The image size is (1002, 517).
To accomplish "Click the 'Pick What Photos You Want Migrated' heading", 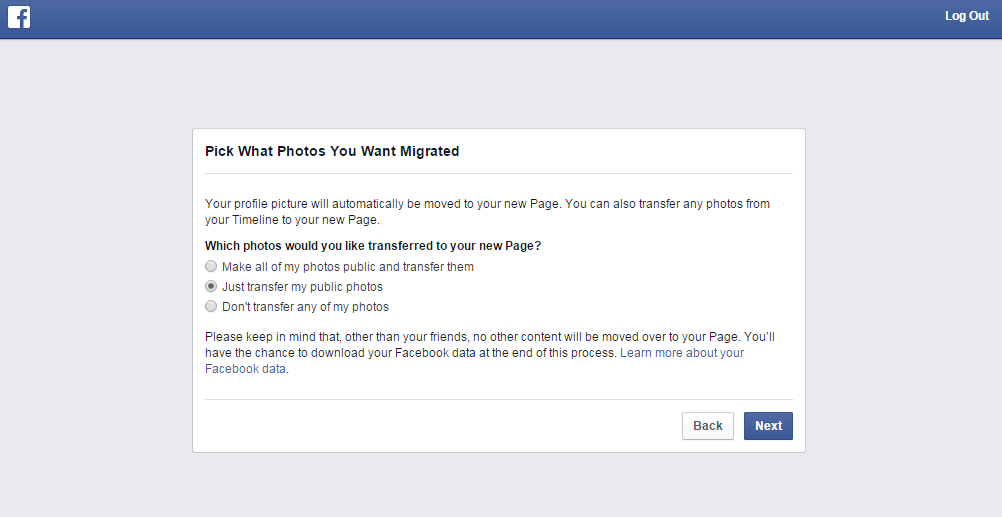I will (x=332, y=152).
